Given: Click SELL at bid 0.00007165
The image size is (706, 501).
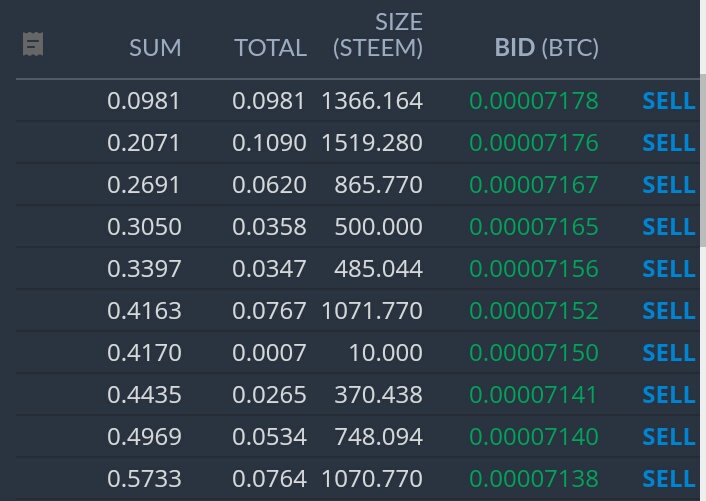Looking at the screenshot, I should pyautogui.click(x=669, y=226).
